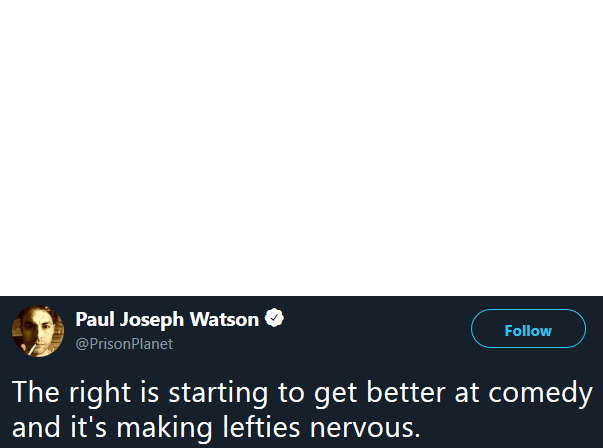This screenshot has width=603, height=448.
Task: Click the blank white area above the tweet
Action: [x=302, y=148]
